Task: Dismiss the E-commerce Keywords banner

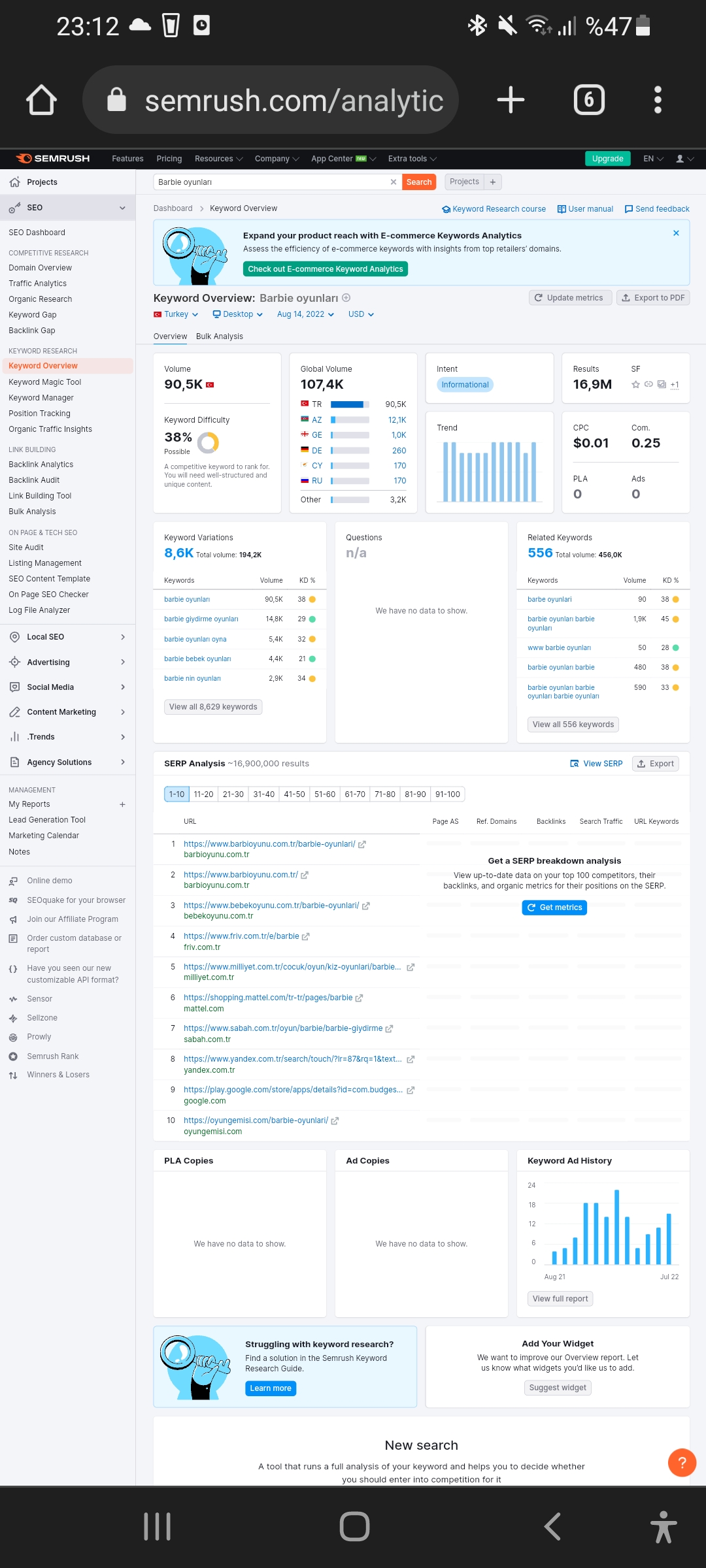Action: click(x=676, y=233)
